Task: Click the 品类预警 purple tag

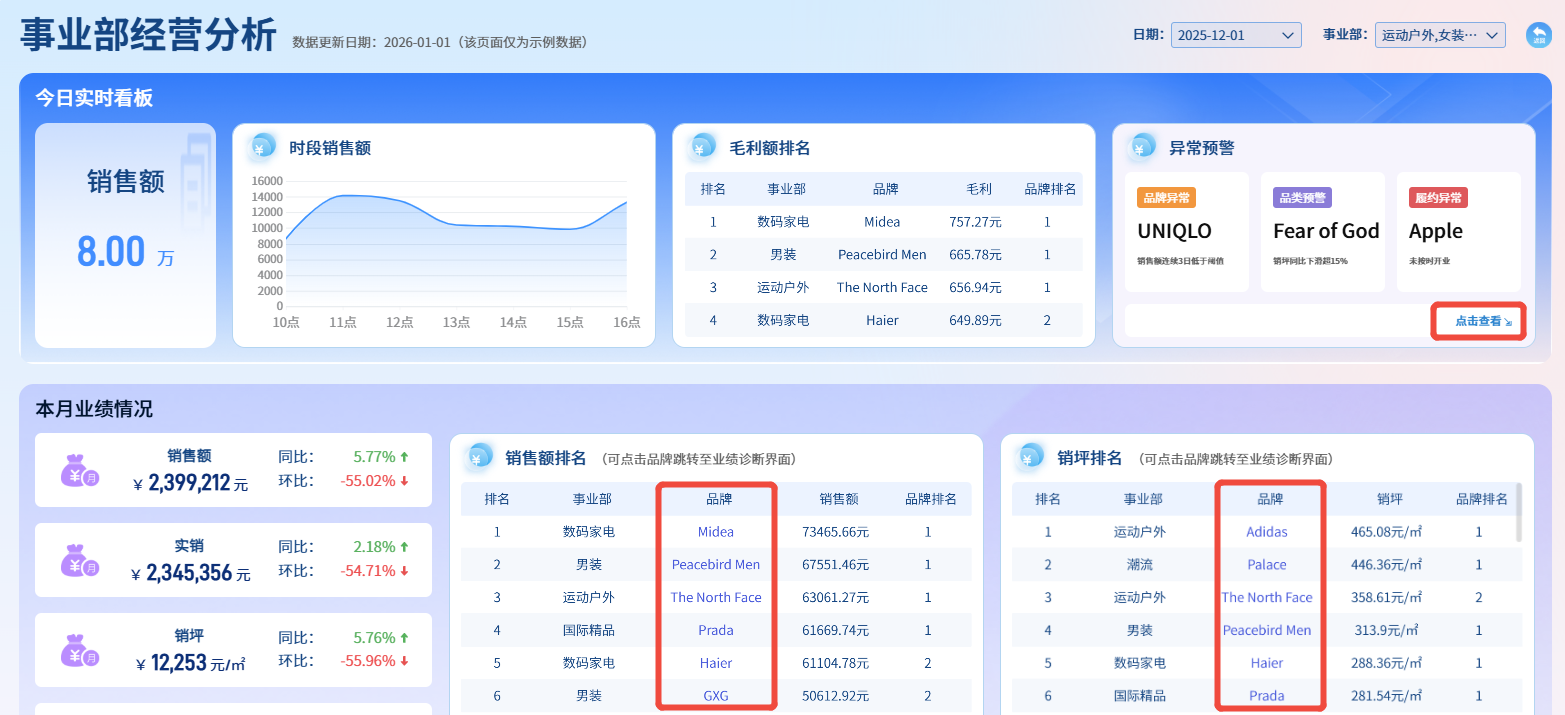Action: pyautogui.click(x=1302, y=198)
